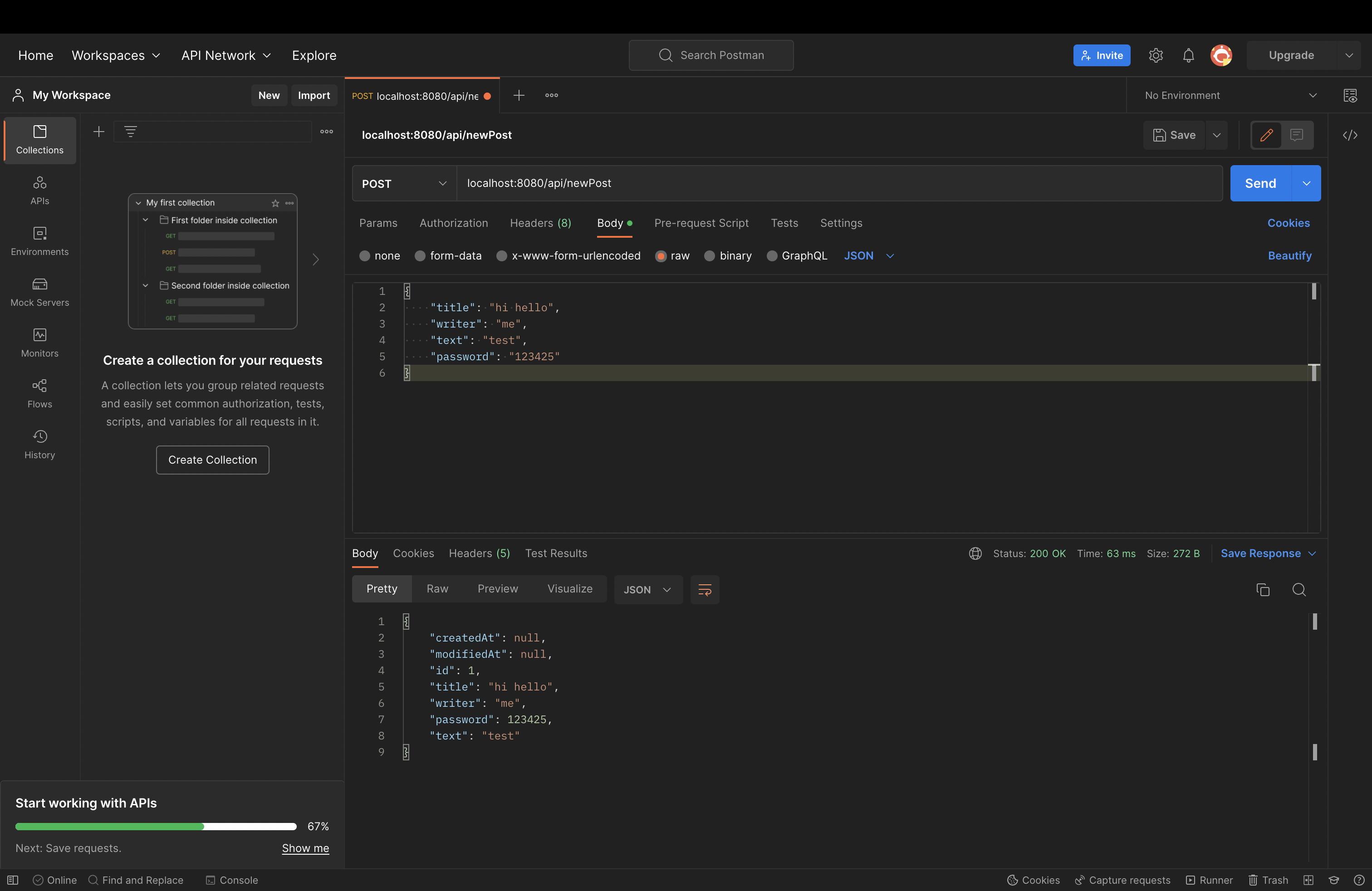Change the request body JSON format dropdown
The height and width of the screenshot is (891, 1372).
click(x=869, y=255)
